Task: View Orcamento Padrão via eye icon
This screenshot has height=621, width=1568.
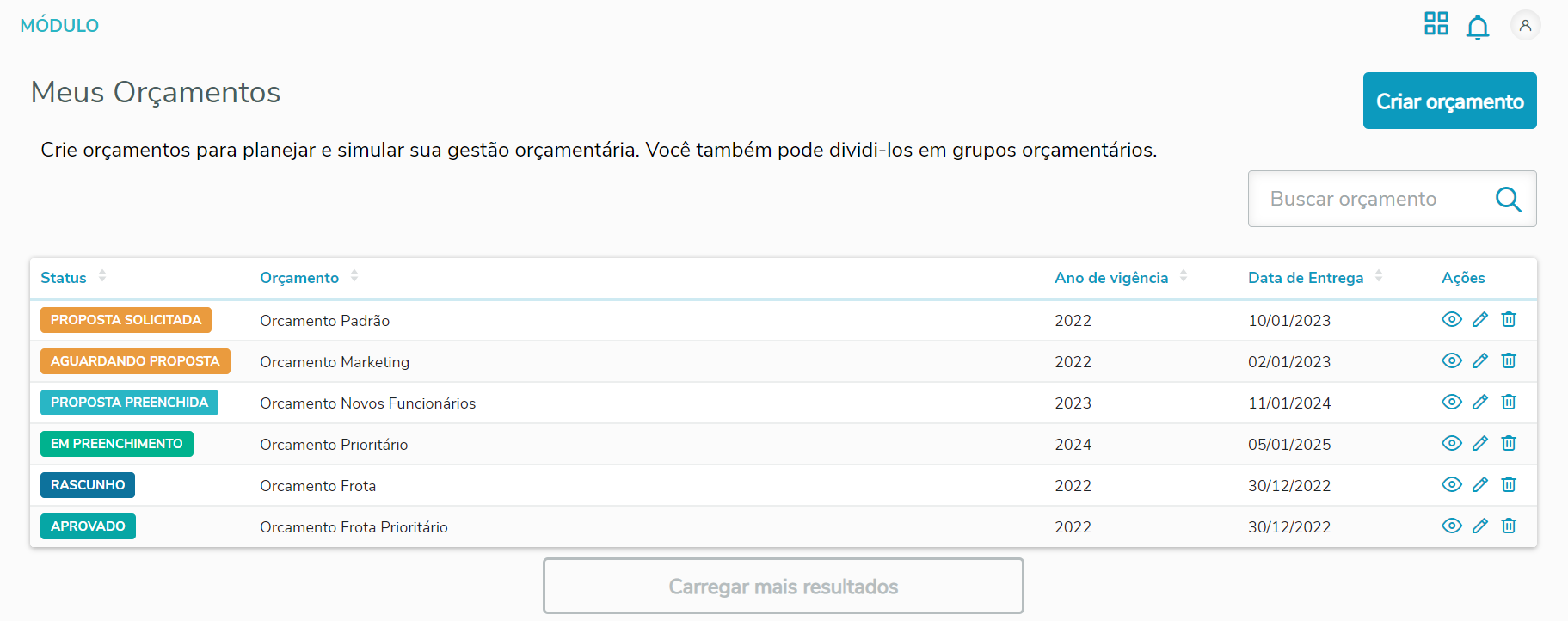Action: 1452,320
